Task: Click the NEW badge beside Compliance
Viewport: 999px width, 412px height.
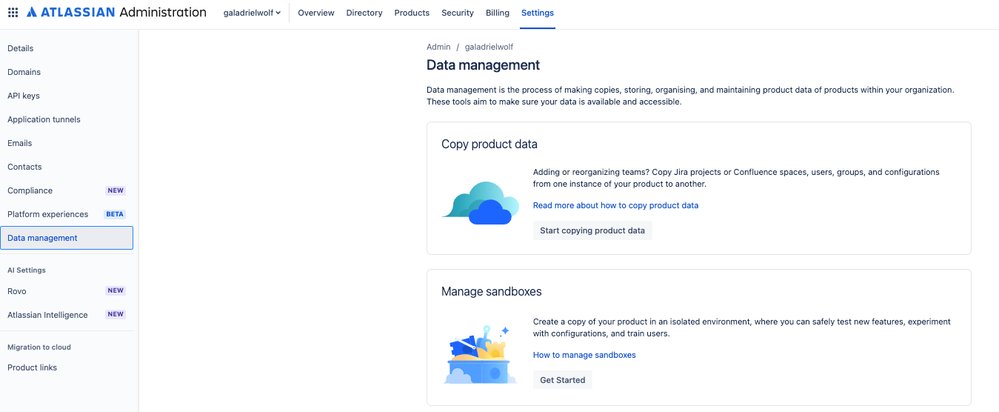Action: click(x=115, y=190)
